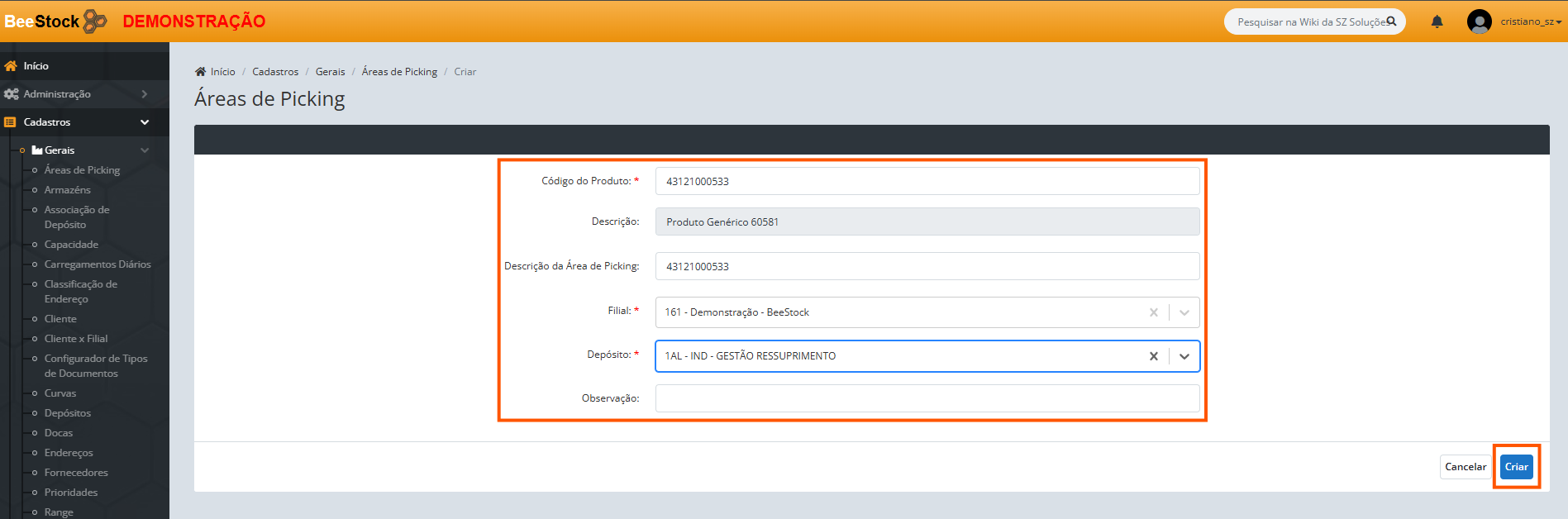Click into the Observação text field

(x=927, y=398)
